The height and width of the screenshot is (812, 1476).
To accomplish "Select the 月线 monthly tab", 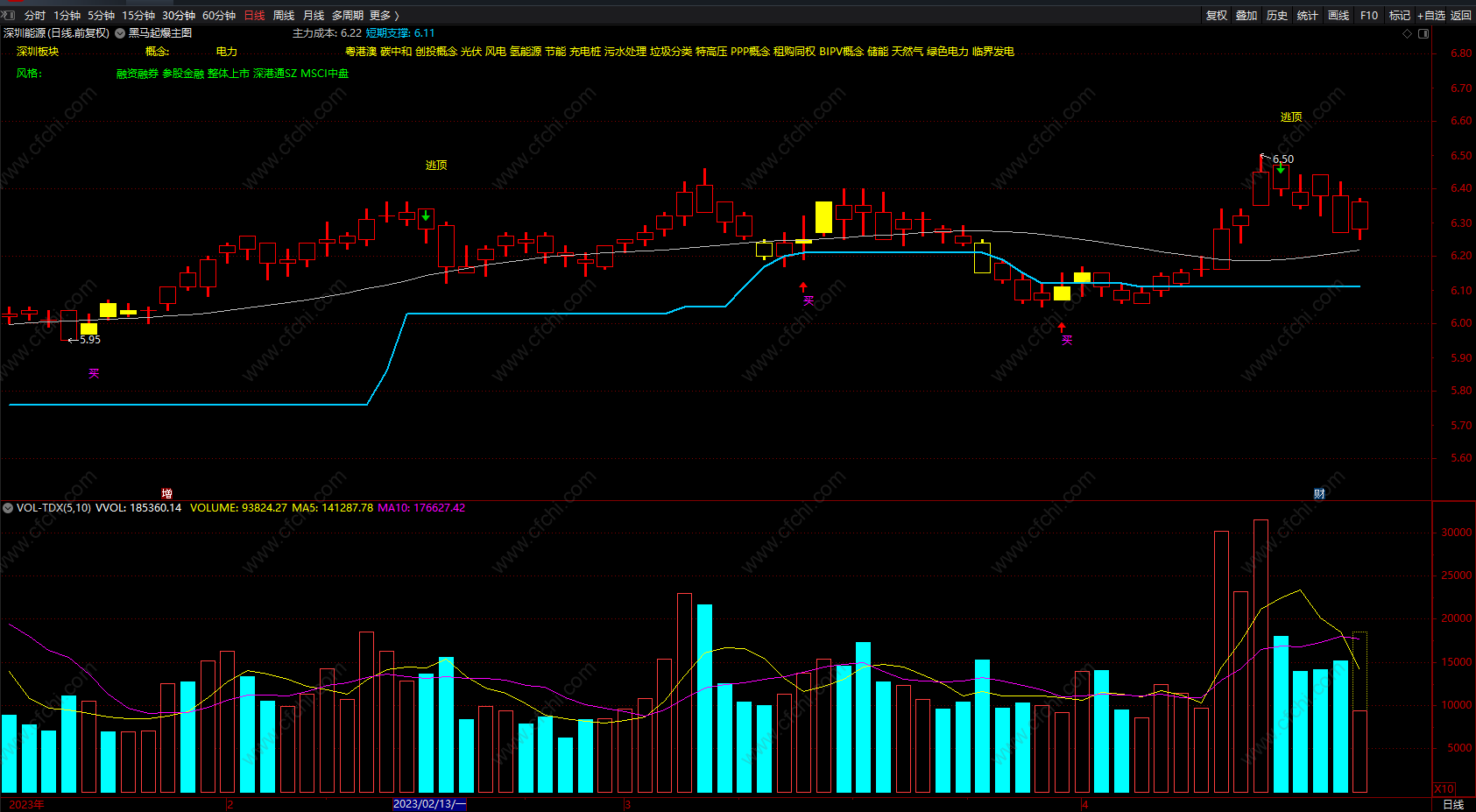I will coord(314,15).
